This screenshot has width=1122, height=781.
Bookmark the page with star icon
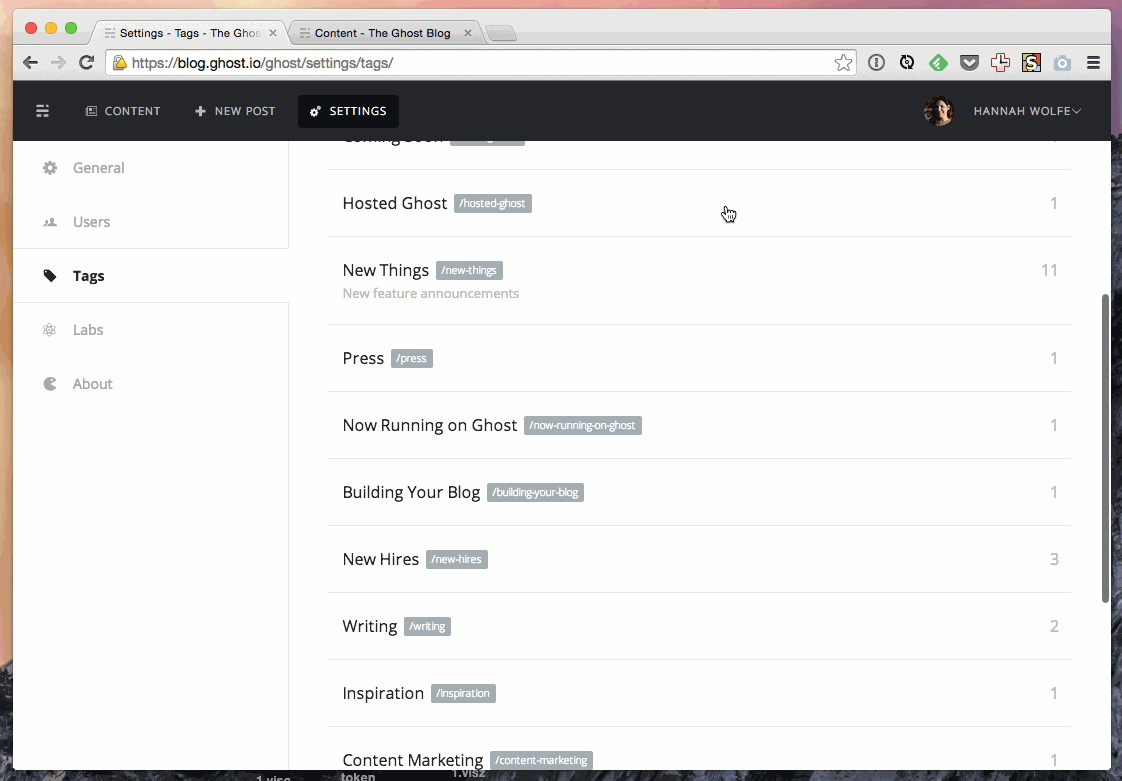(x=844, y=63)
